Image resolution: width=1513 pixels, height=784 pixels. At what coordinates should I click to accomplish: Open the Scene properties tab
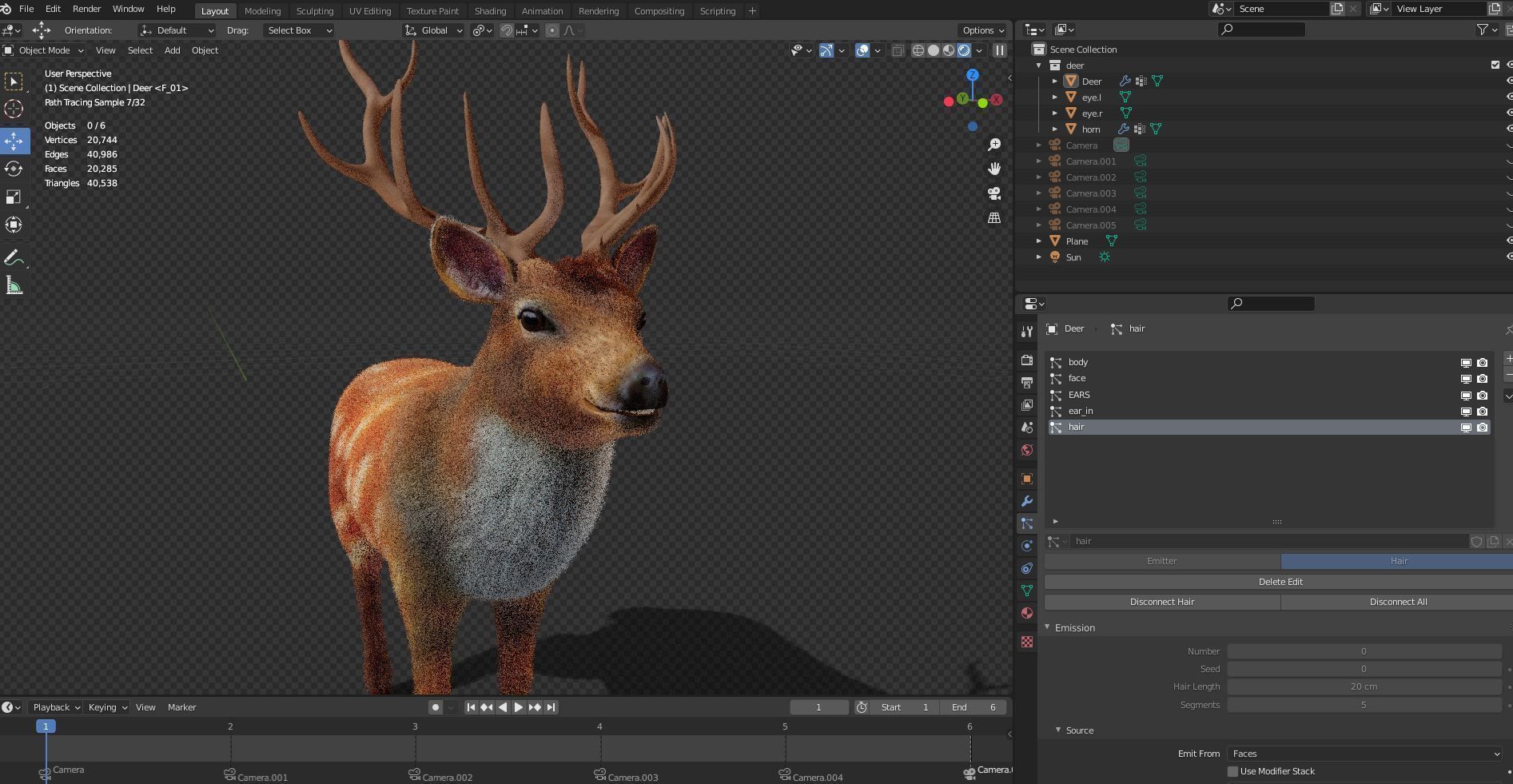click(x=1027, y=428)
